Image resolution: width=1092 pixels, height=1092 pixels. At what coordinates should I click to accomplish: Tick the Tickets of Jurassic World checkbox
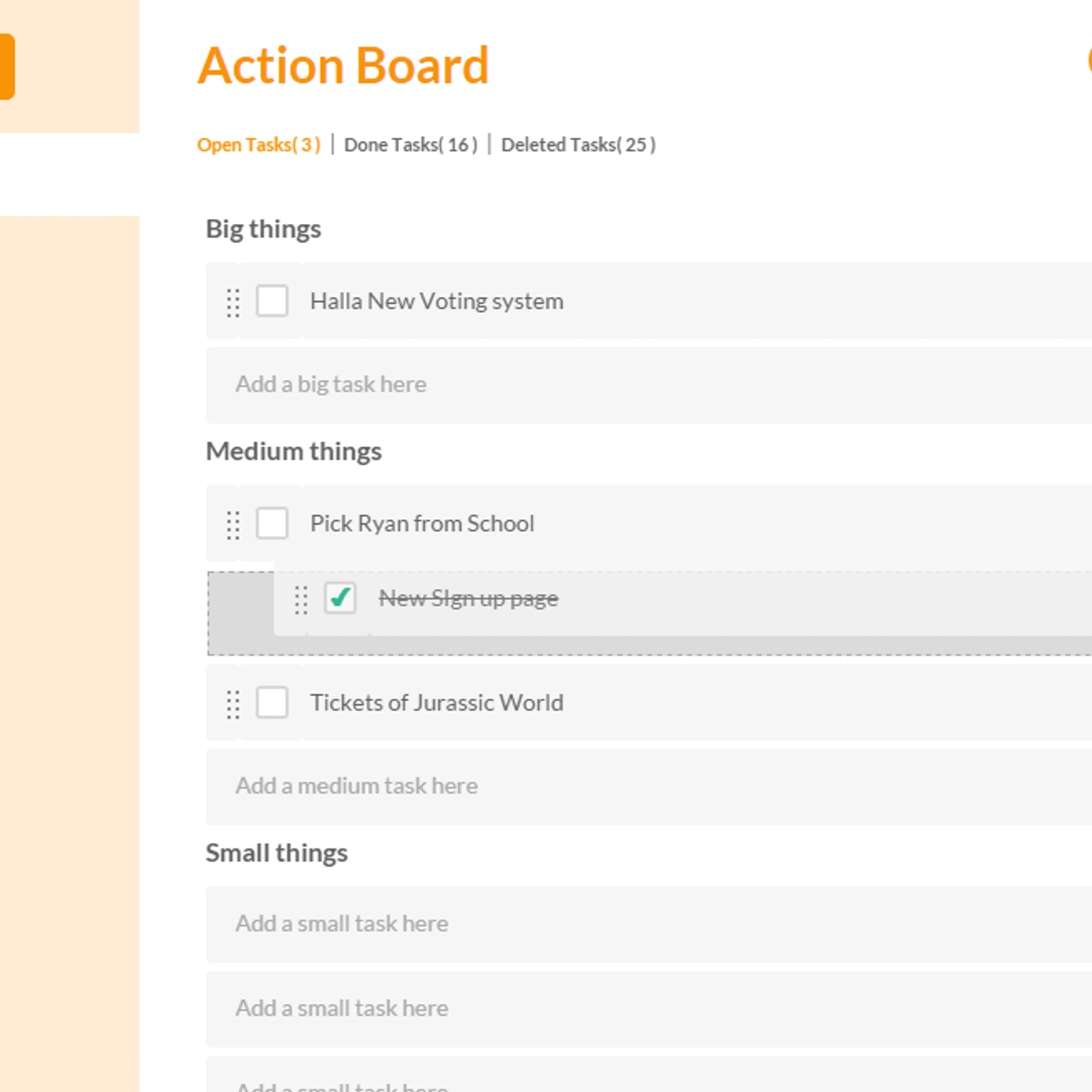(272, 702)
